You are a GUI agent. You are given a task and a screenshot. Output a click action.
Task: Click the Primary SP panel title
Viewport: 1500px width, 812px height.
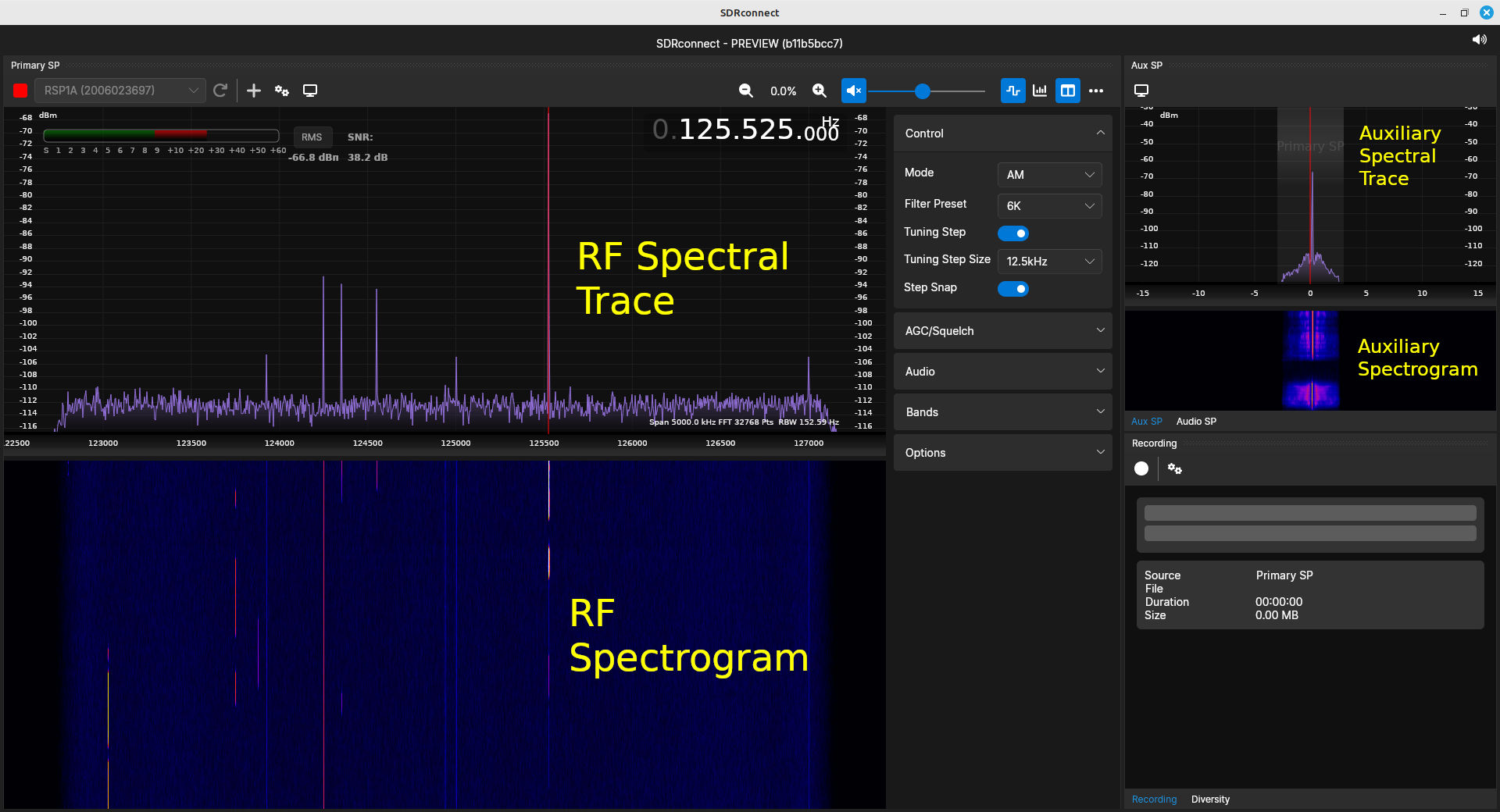point(35,66)
